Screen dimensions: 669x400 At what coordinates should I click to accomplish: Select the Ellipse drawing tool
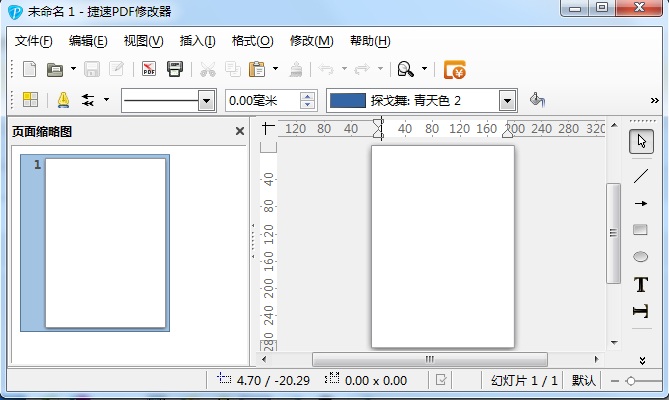coord(641,257)
